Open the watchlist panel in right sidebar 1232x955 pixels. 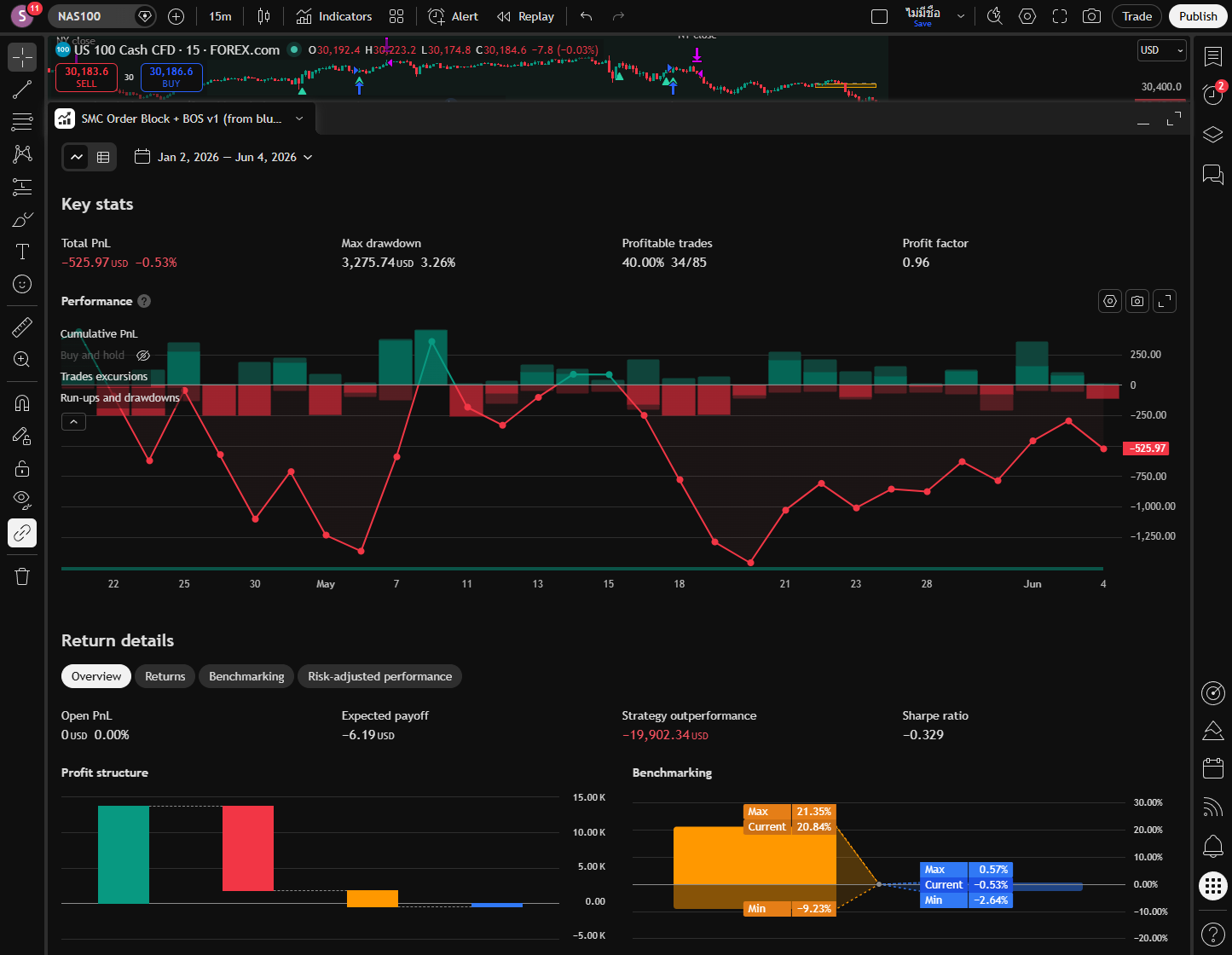[1212, 57]
